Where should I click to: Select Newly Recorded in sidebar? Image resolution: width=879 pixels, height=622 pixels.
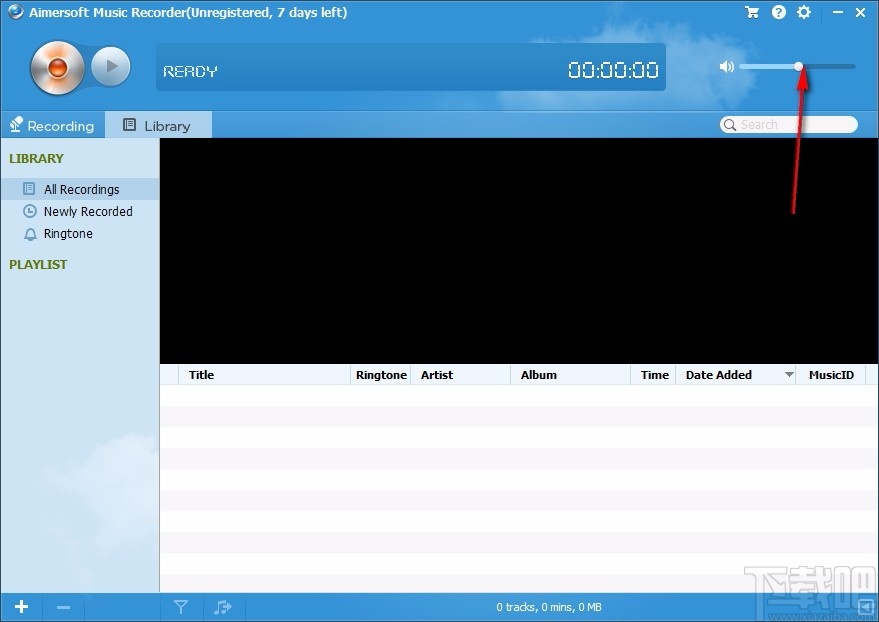[x=87, y=211]
